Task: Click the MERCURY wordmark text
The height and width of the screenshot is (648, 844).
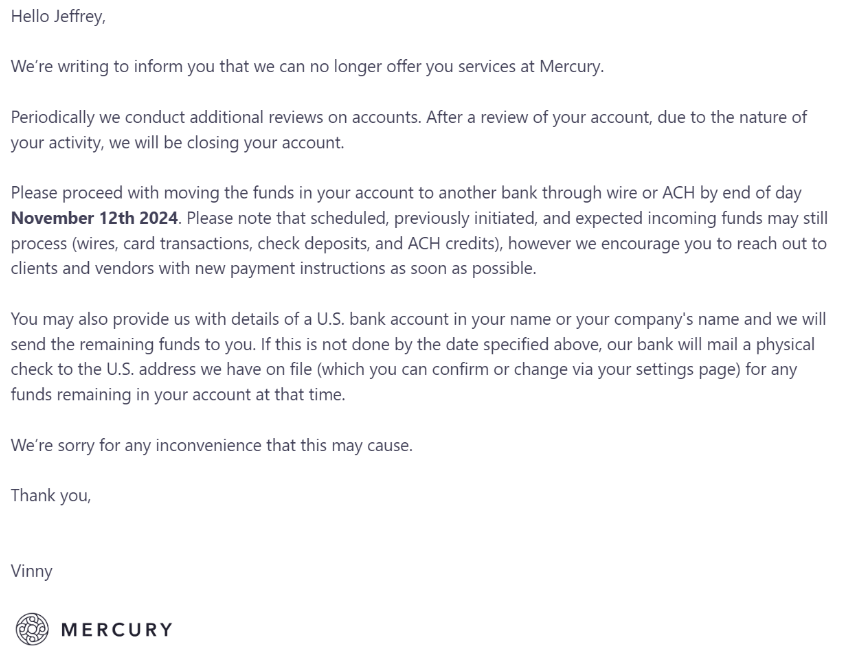Action: [x=117, y=629]
